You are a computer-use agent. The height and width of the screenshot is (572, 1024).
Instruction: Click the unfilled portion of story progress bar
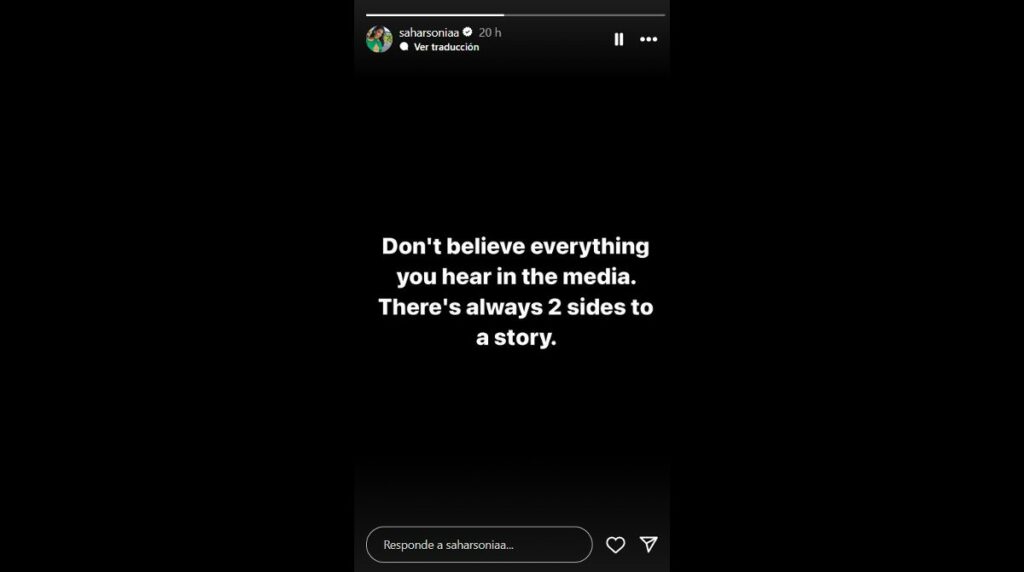(584, 14)
